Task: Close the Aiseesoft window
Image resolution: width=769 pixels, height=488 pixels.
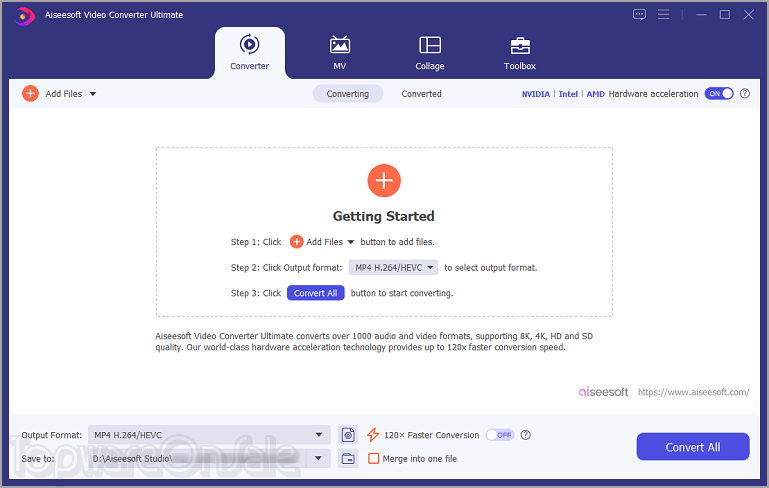Action: [748, 15]
